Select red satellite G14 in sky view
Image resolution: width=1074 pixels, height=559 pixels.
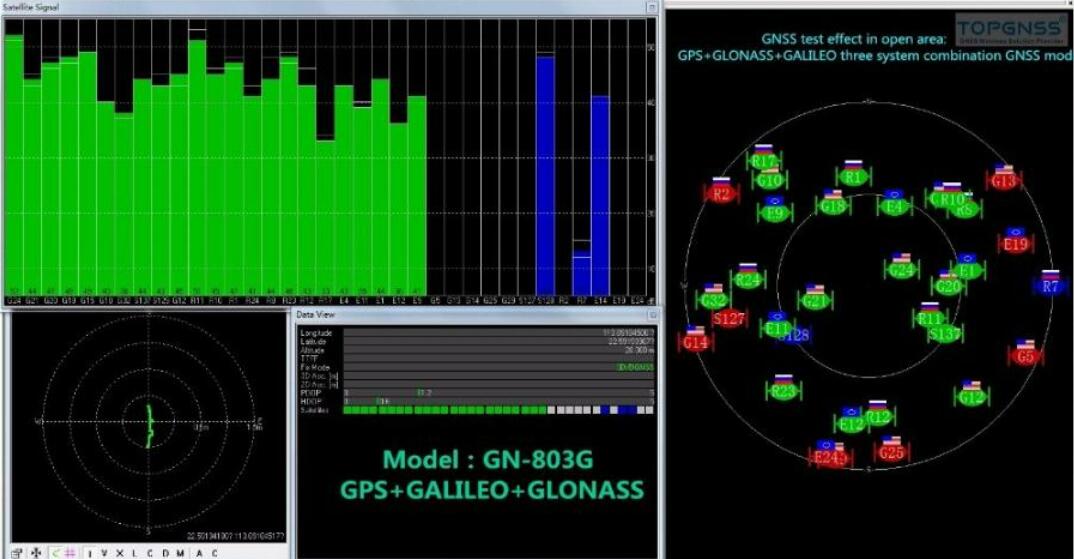pos(695,342)
